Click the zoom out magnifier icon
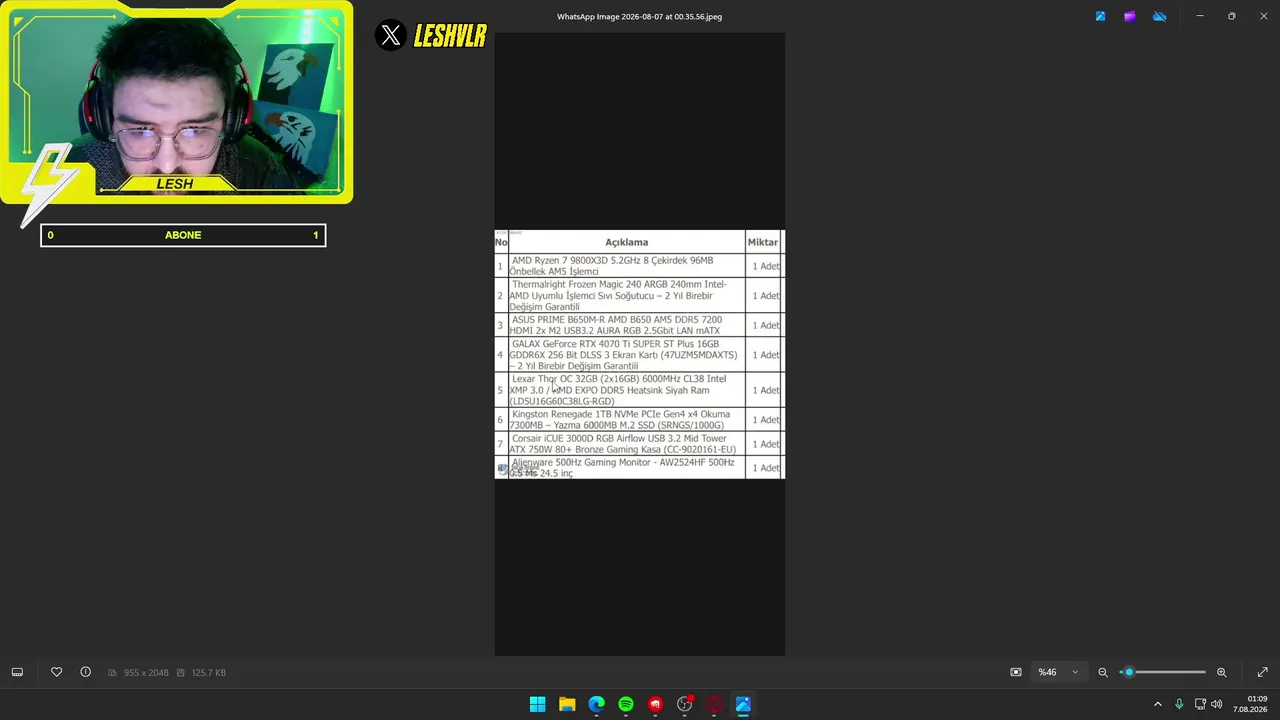 [1103, 672]
